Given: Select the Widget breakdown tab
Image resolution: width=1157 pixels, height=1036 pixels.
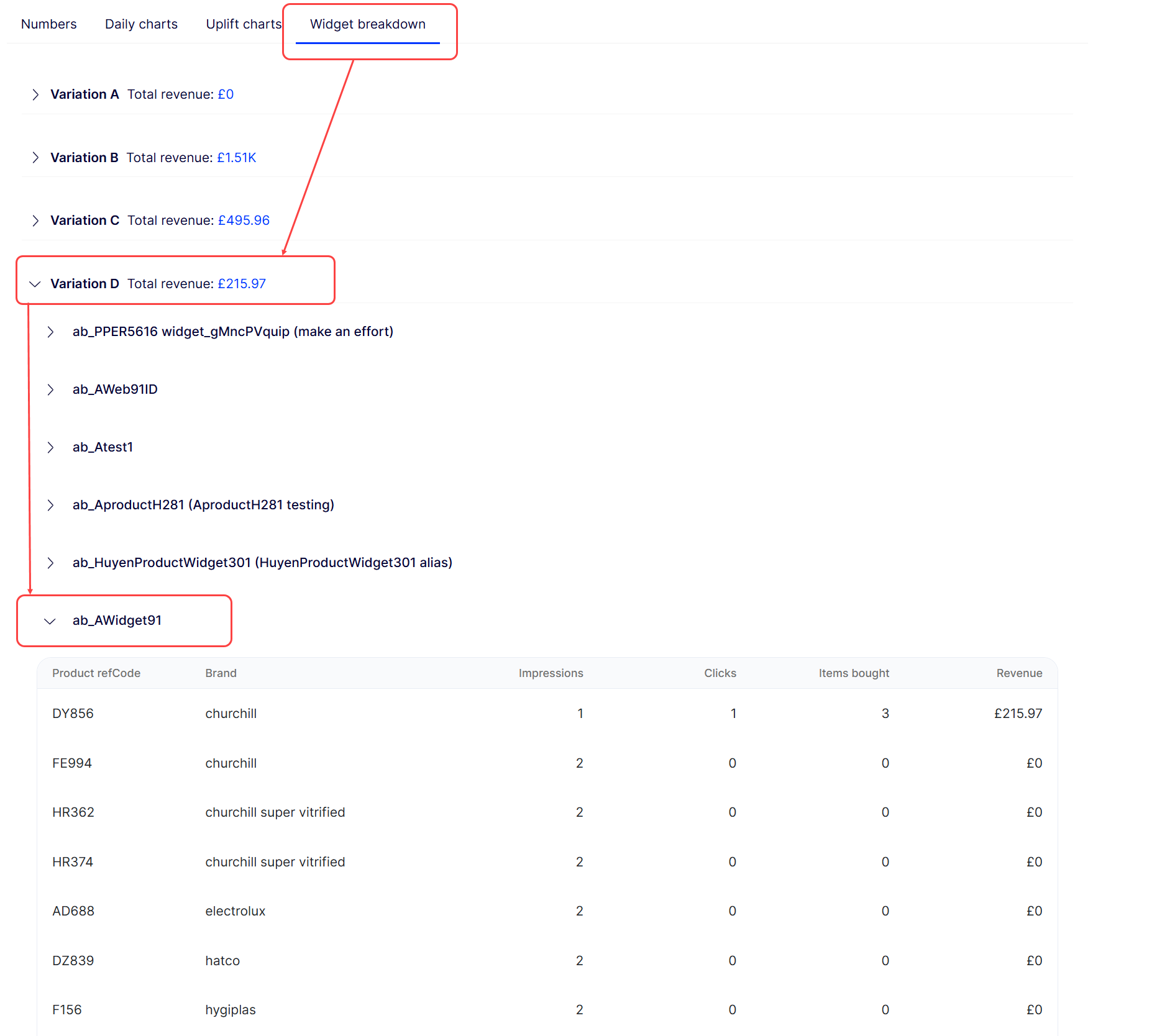Looking at the screenshot, I should coord(367,24).
